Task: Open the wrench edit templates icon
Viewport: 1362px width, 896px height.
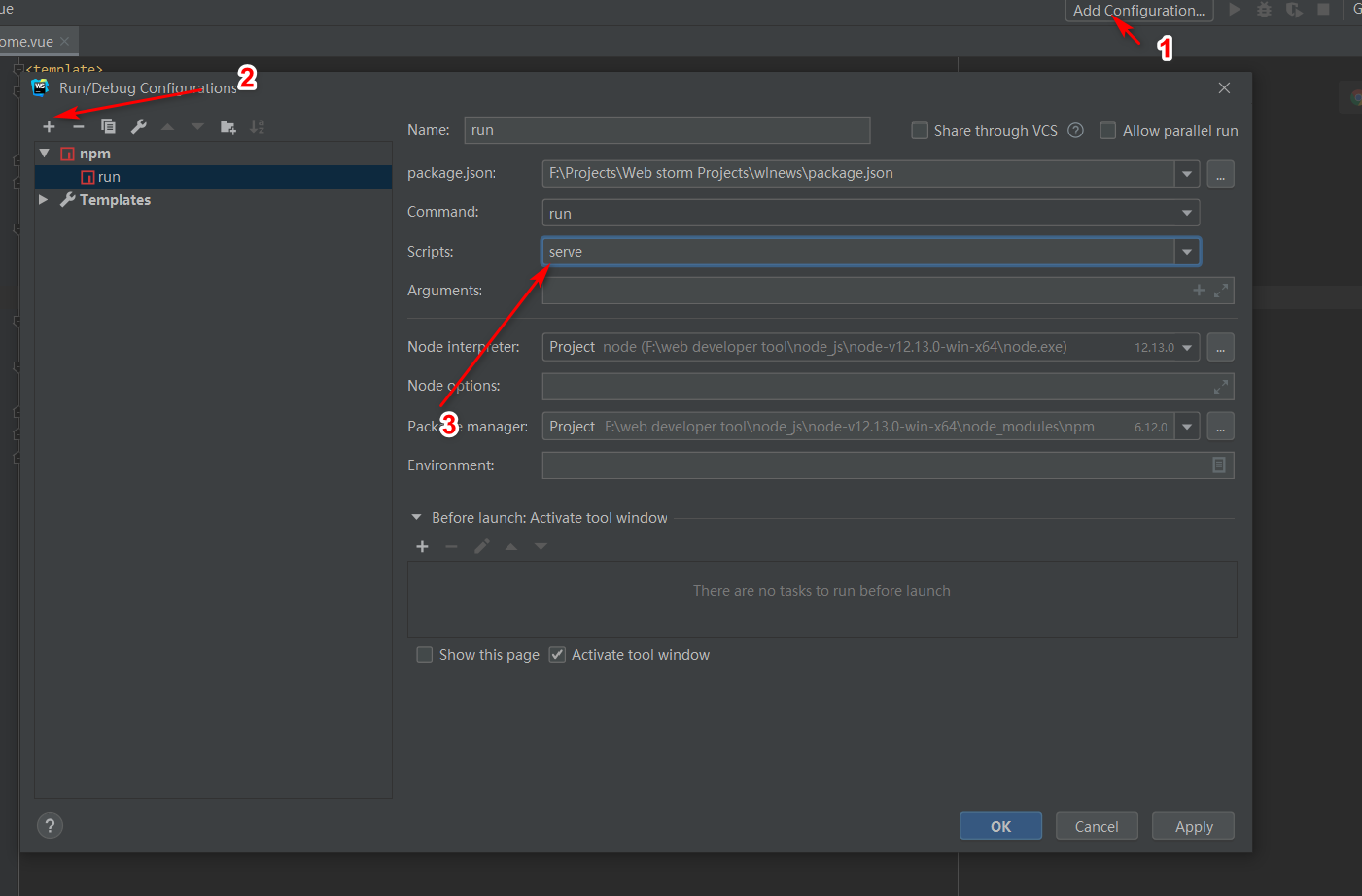Action: (138, 127)
